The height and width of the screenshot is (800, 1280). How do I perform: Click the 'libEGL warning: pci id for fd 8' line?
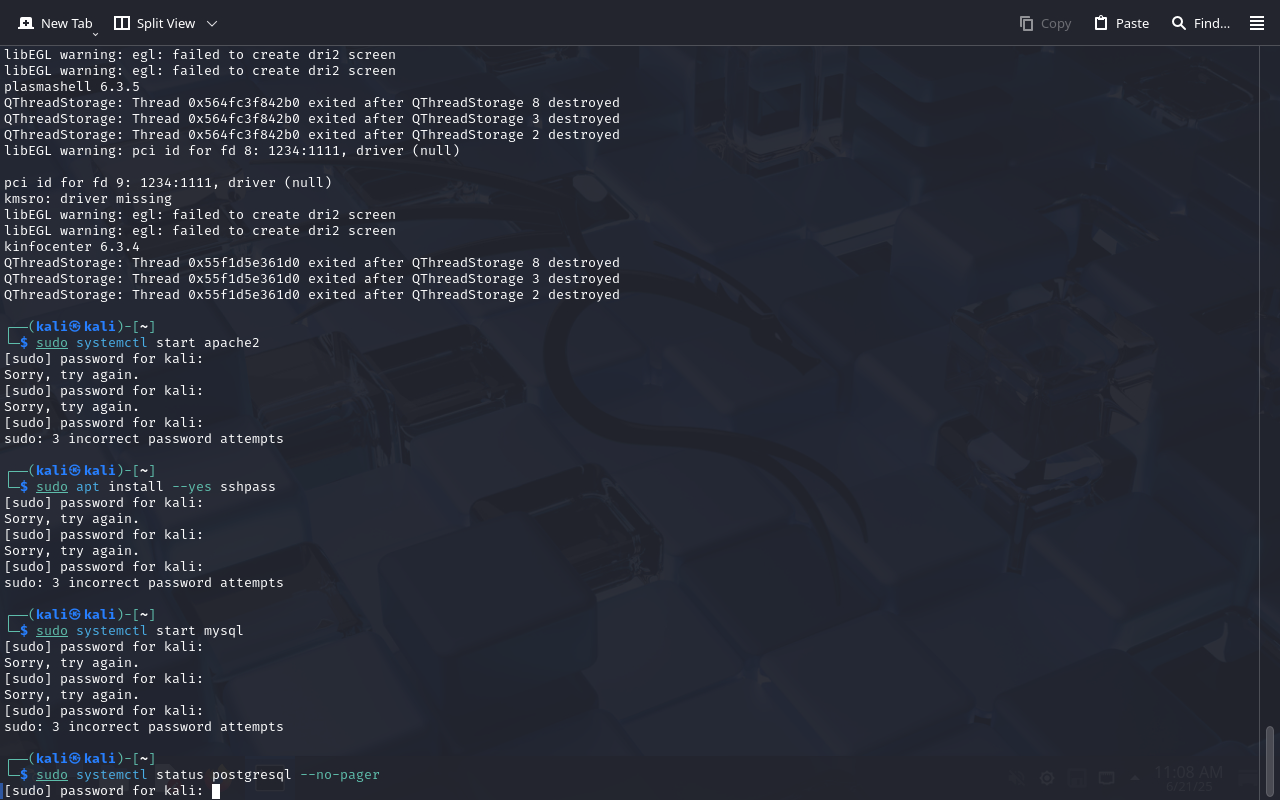click(232, 151)
